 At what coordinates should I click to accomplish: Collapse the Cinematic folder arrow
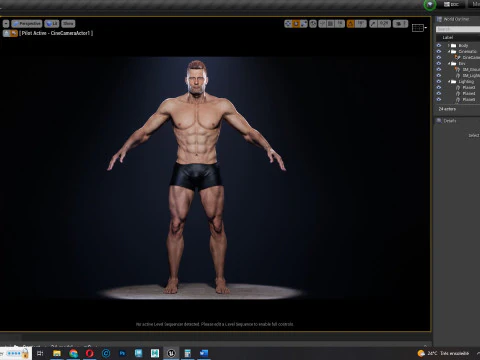coord(449,51)
